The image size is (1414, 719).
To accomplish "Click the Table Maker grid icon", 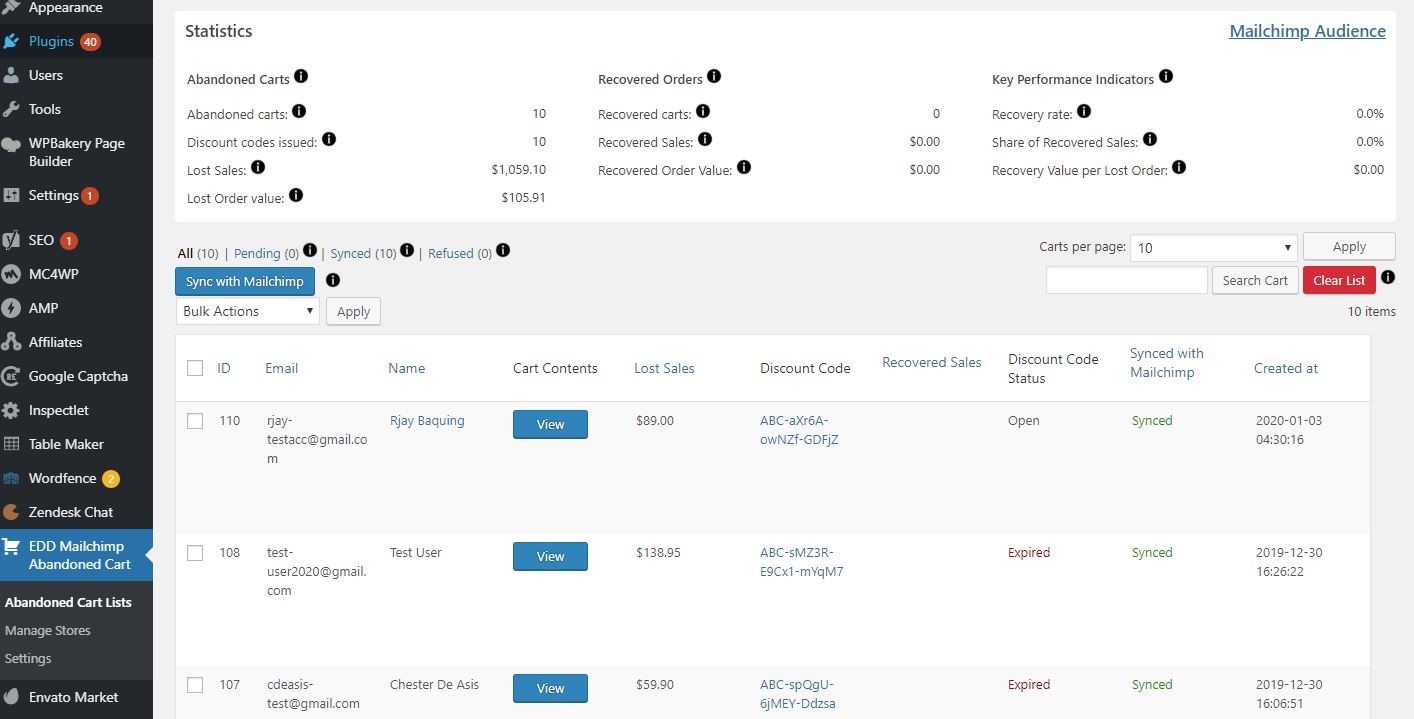I will 11,445.
